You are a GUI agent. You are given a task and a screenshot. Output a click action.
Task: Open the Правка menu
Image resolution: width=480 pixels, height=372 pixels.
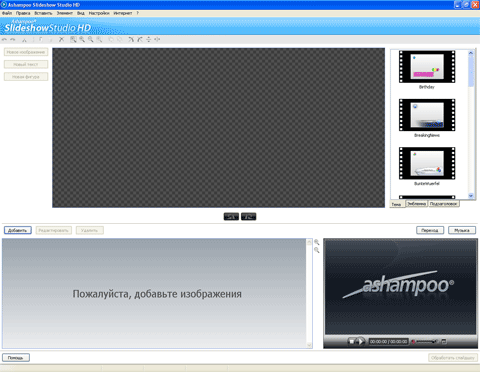[23, 13]
